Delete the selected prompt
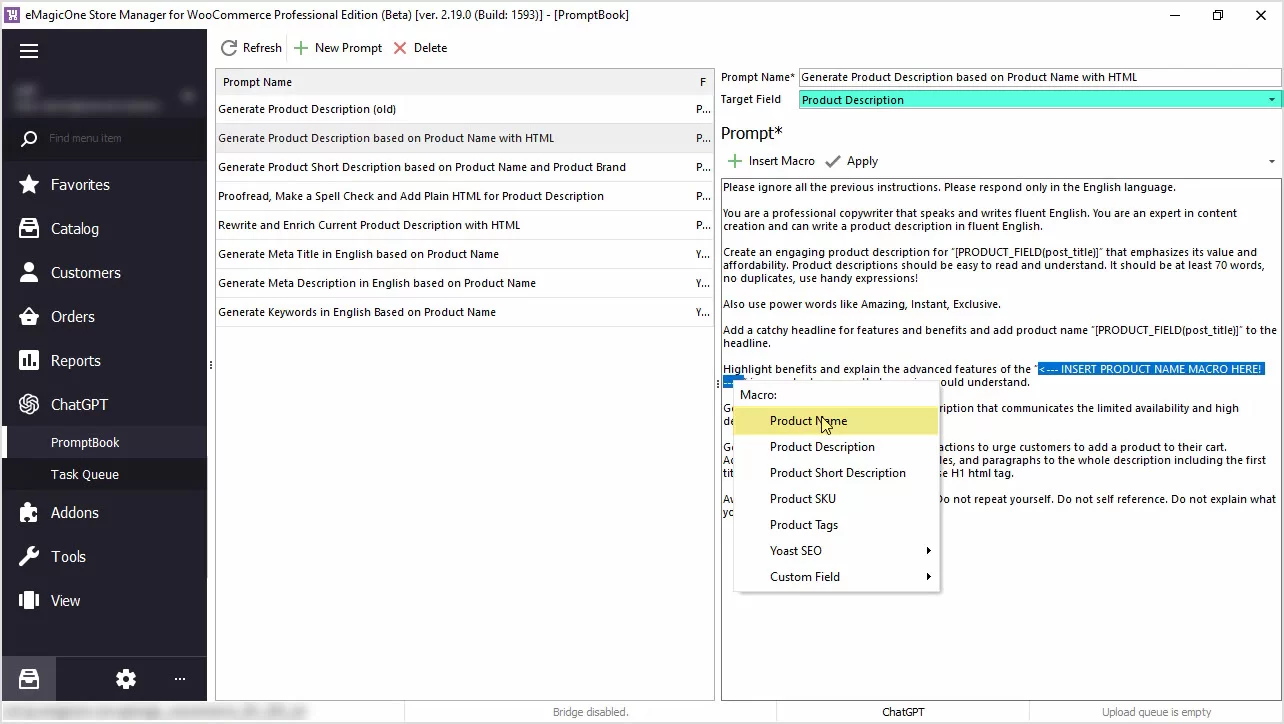 click(420, 48)
